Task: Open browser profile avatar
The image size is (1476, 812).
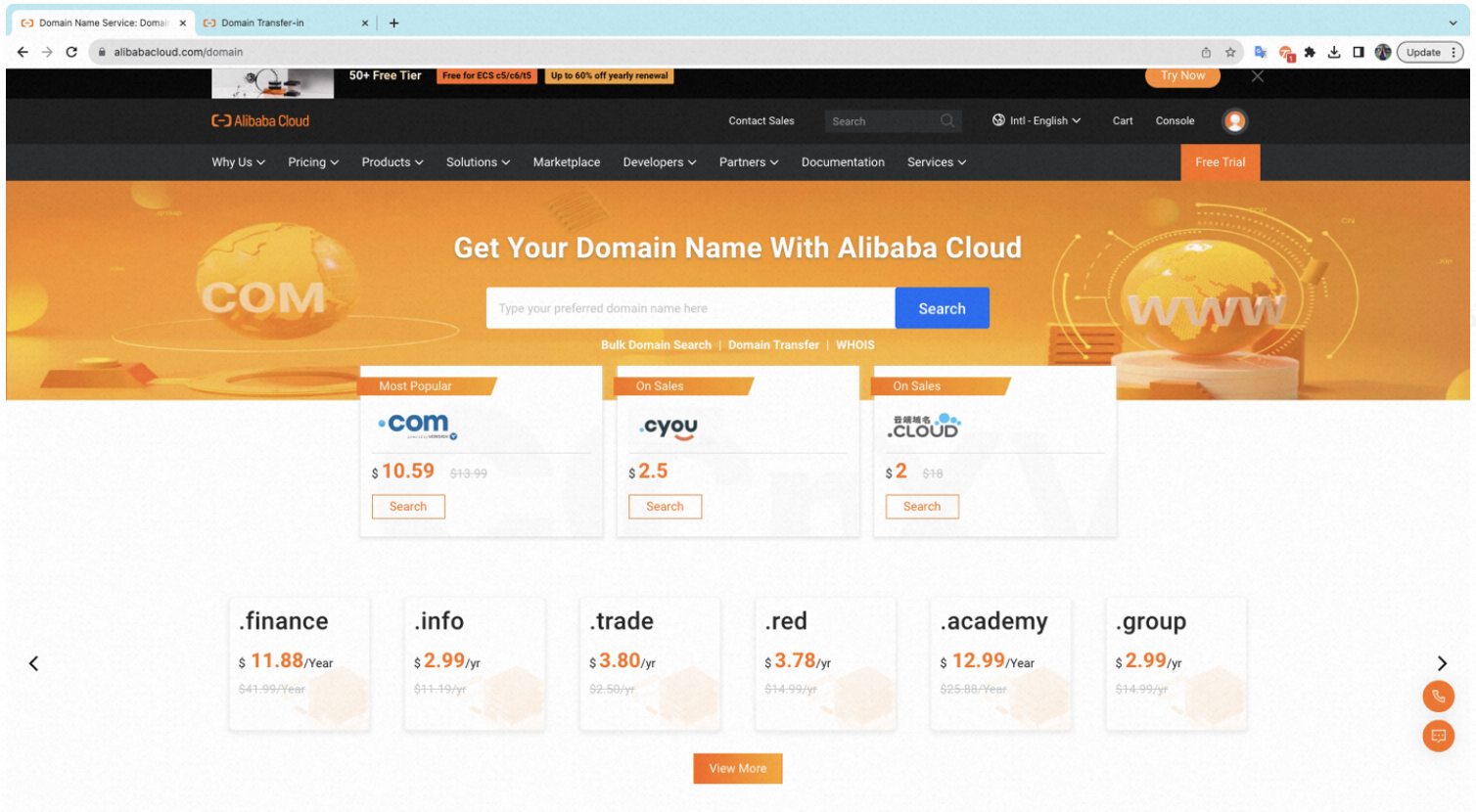Action: click(1383, 52)
